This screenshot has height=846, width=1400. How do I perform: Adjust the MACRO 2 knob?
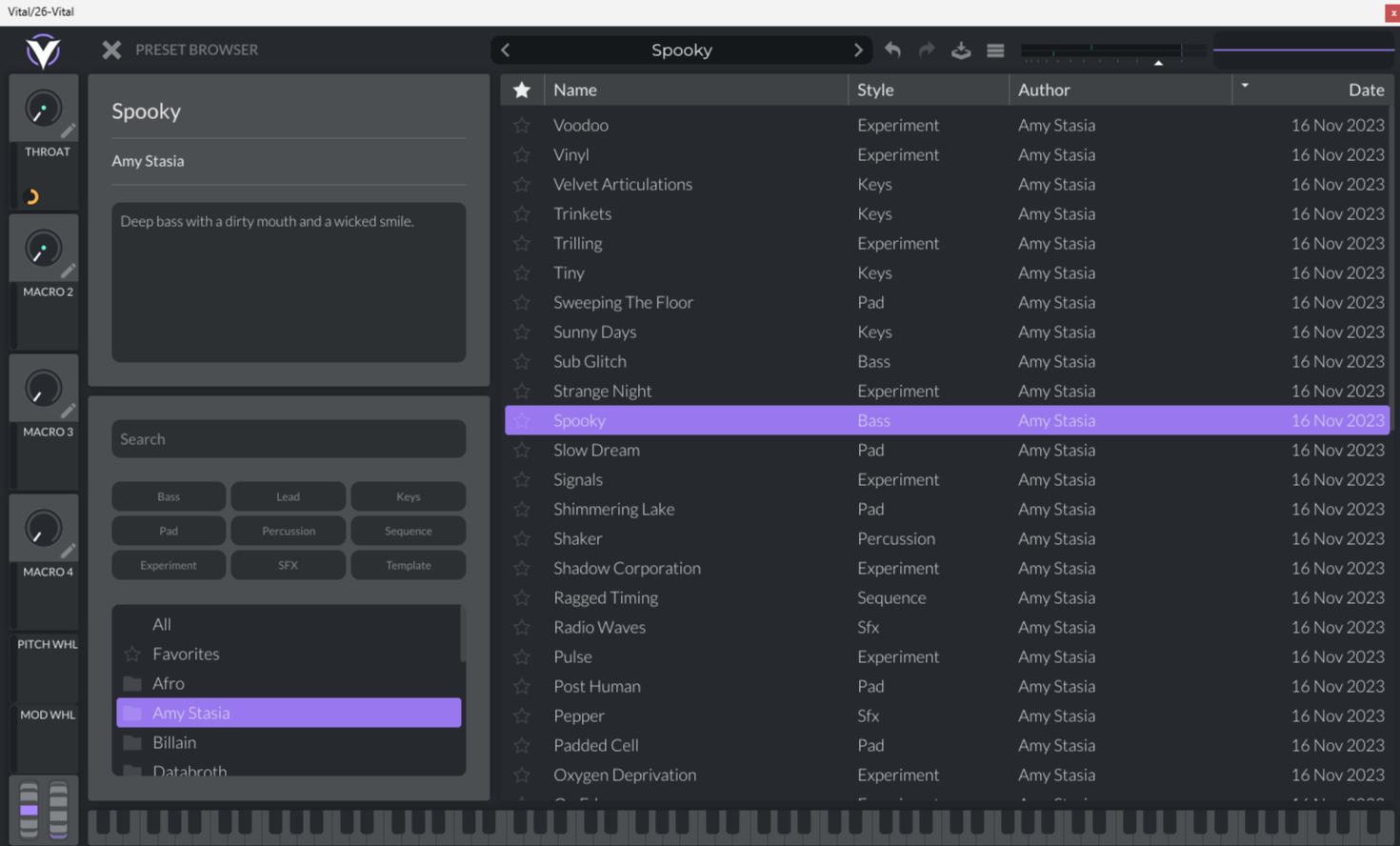(x=42, y=250)
